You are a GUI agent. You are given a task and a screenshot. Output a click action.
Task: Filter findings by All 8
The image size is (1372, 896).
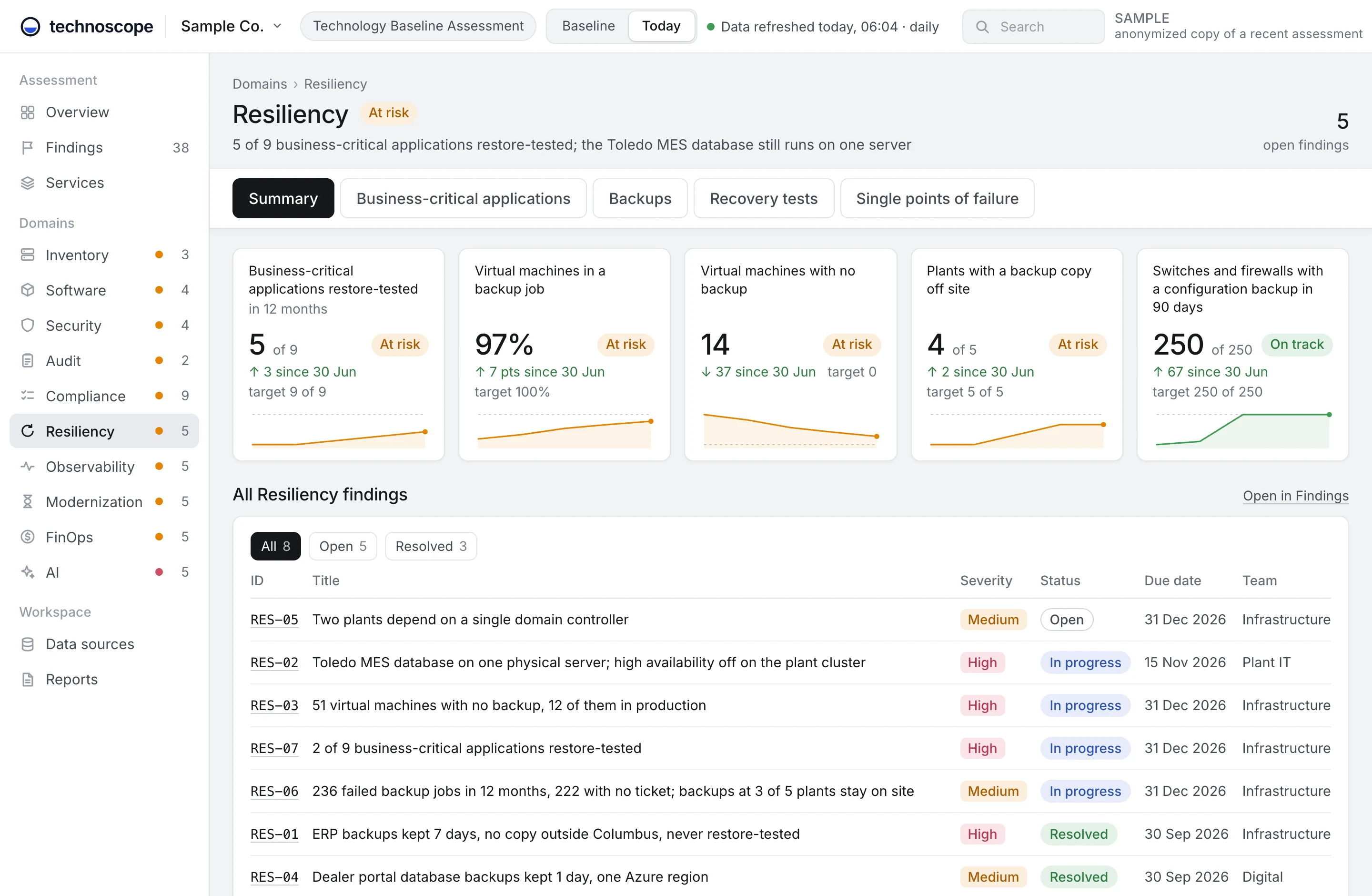pos(275,546)
